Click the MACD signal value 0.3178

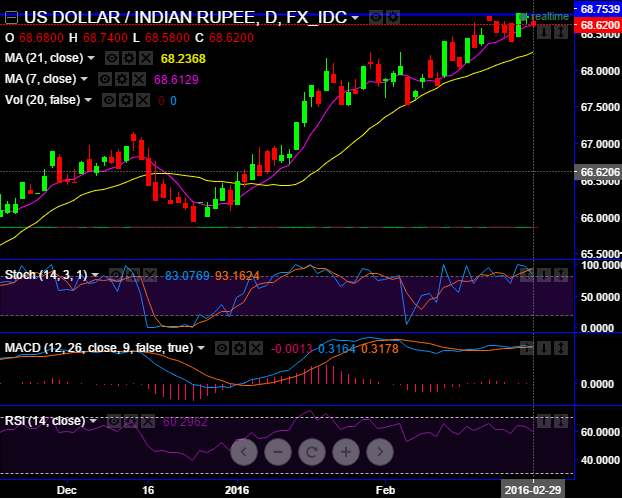click(380, 349)
